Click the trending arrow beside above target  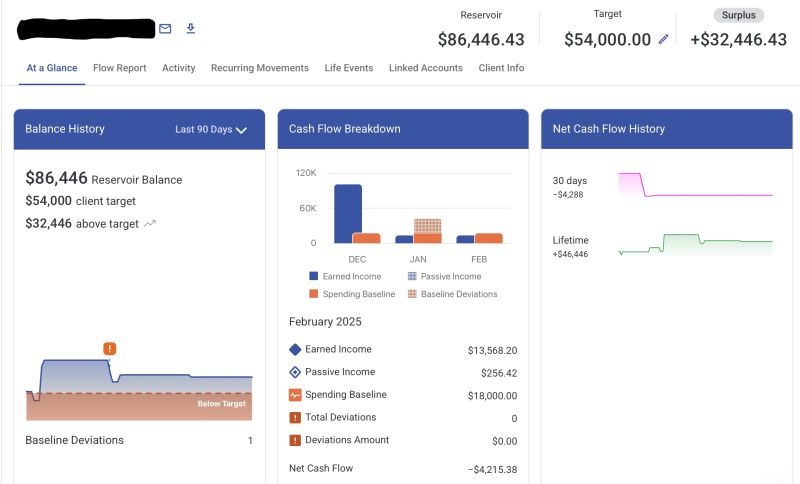click(149, 223)
